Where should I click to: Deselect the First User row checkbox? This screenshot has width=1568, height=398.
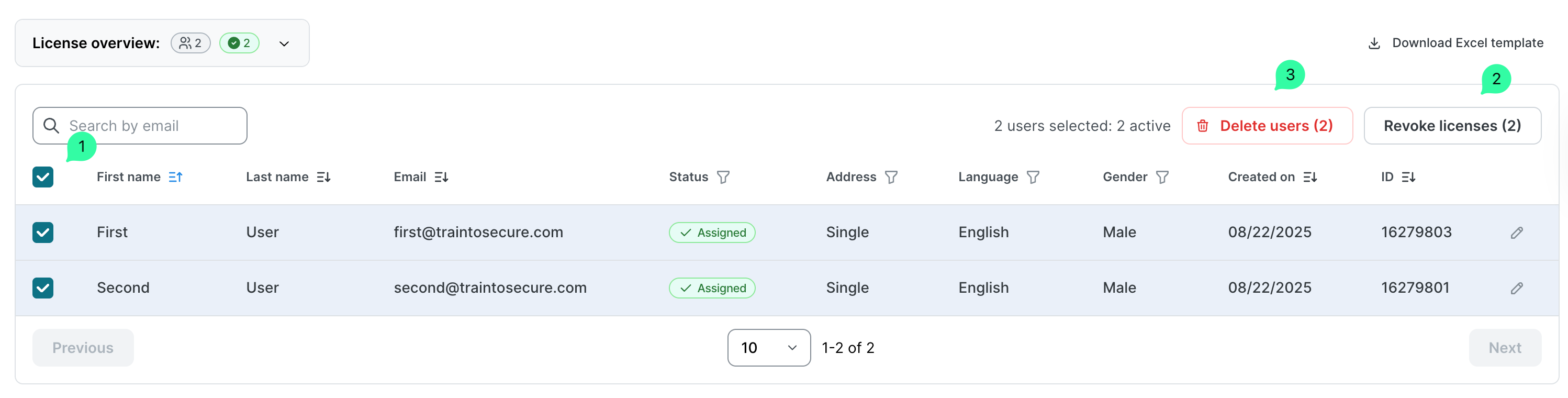43,233
